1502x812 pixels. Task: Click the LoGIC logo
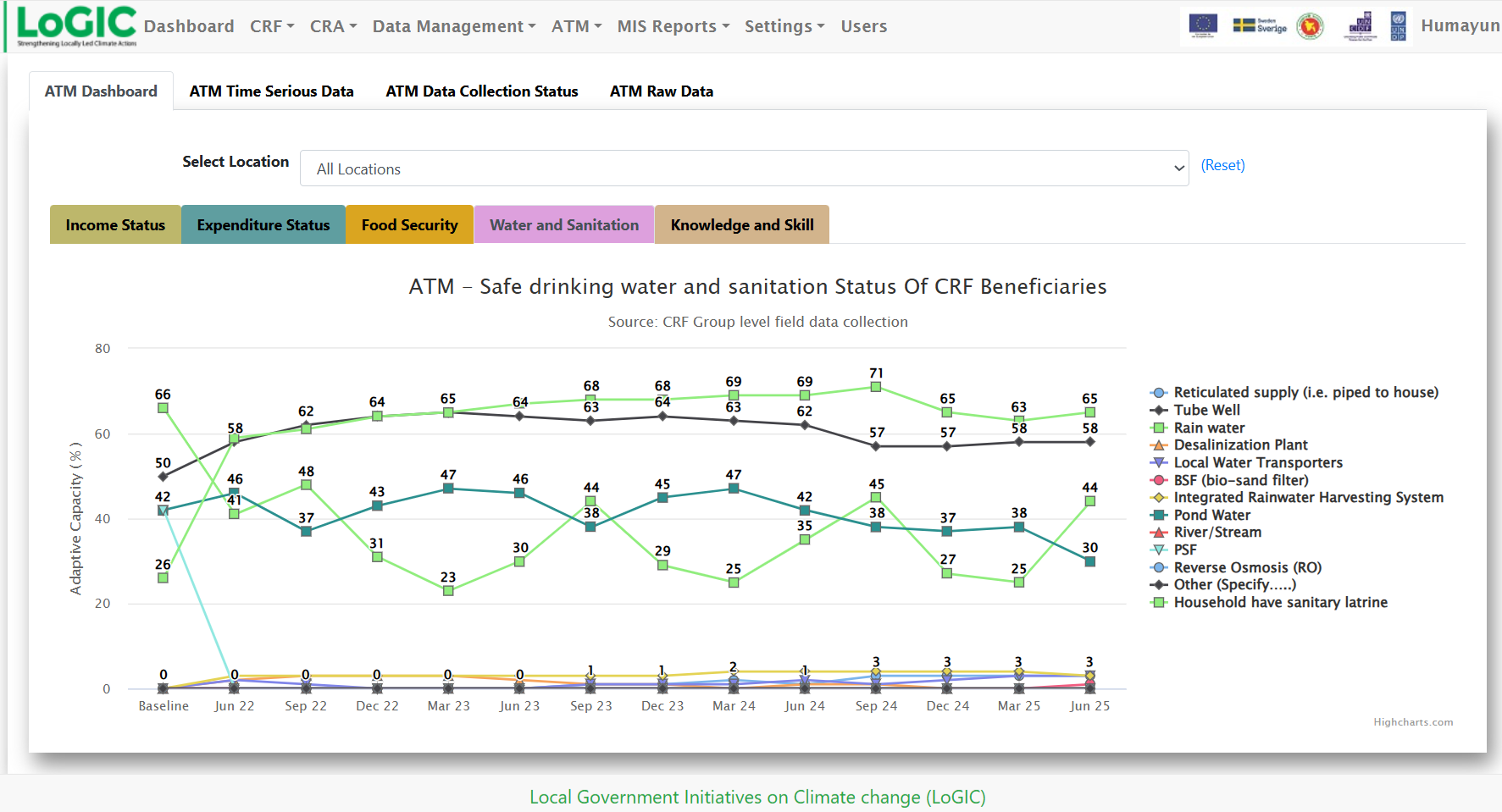76,25
